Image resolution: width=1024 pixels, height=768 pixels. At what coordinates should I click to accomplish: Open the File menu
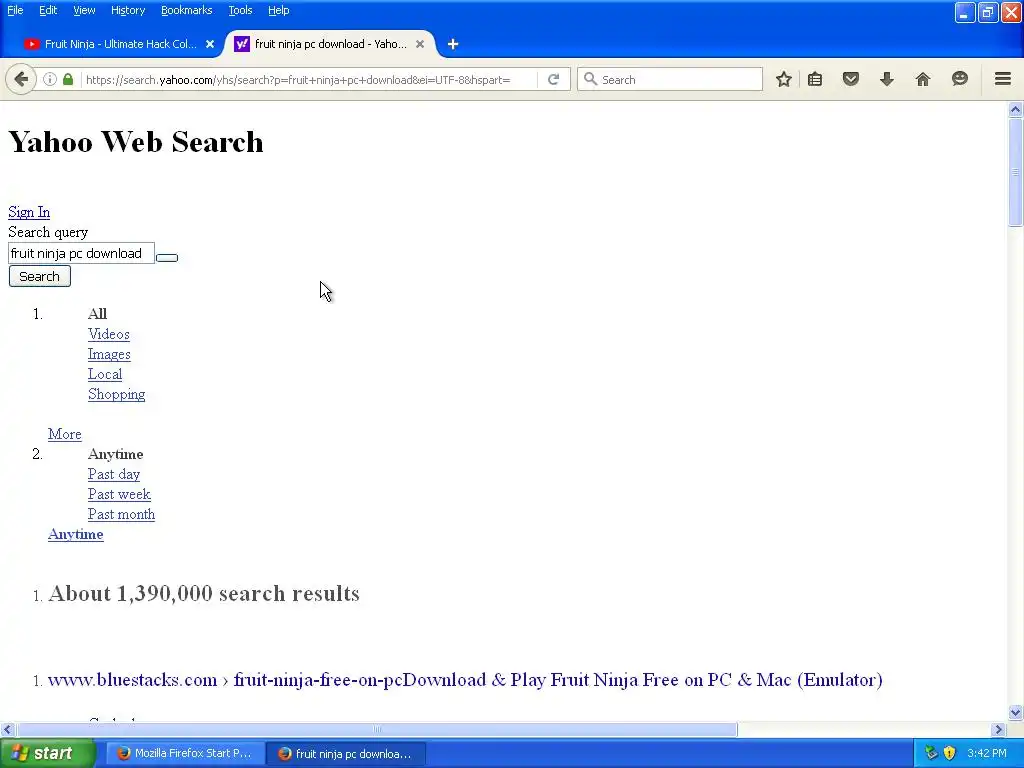[15, 10]
